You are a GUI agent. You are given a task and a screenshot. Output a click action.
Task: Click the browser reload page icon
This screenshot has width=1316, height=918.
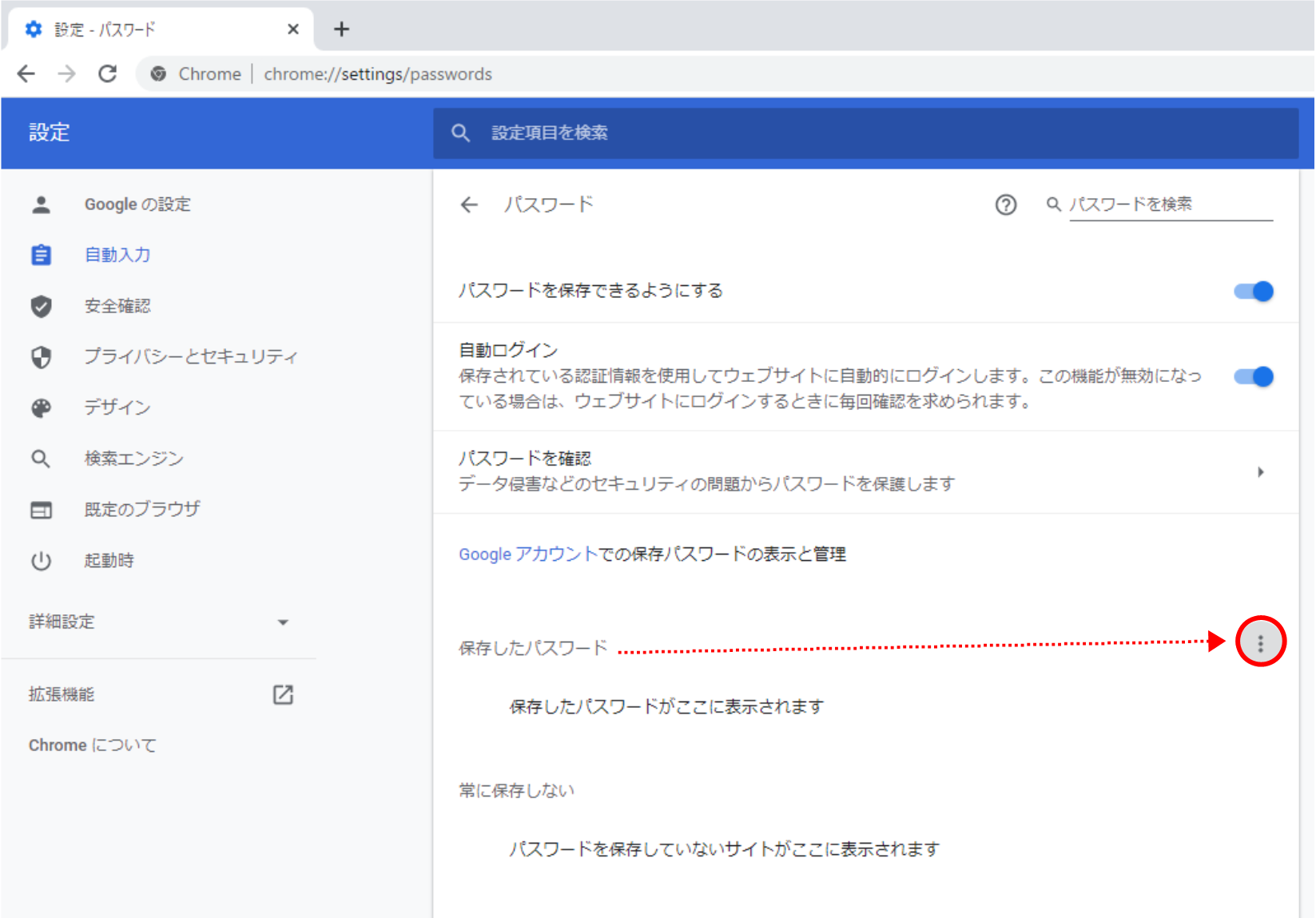(x=108, y=74)
